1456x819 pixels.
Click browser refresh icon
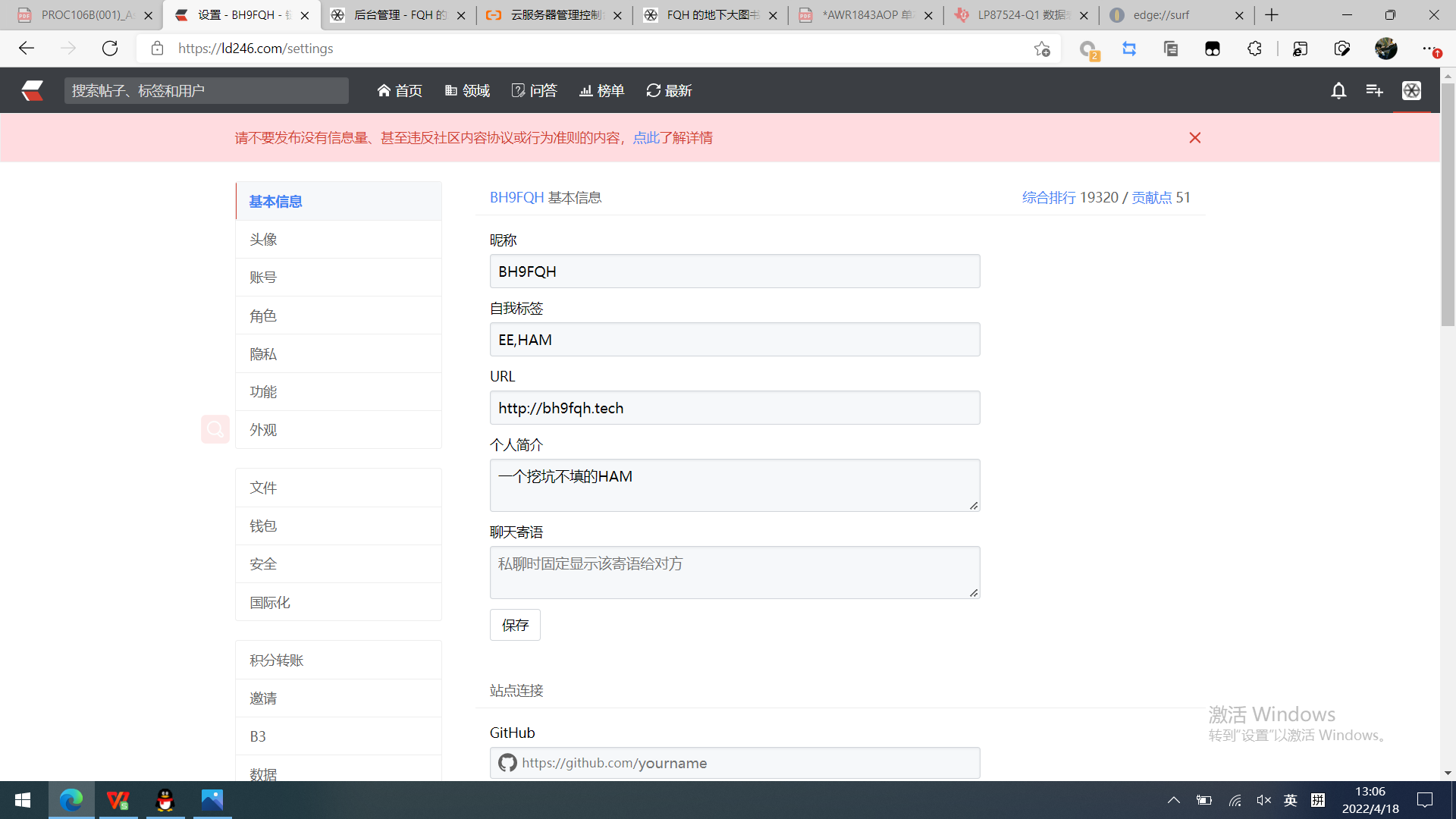[x=110, y=49]
